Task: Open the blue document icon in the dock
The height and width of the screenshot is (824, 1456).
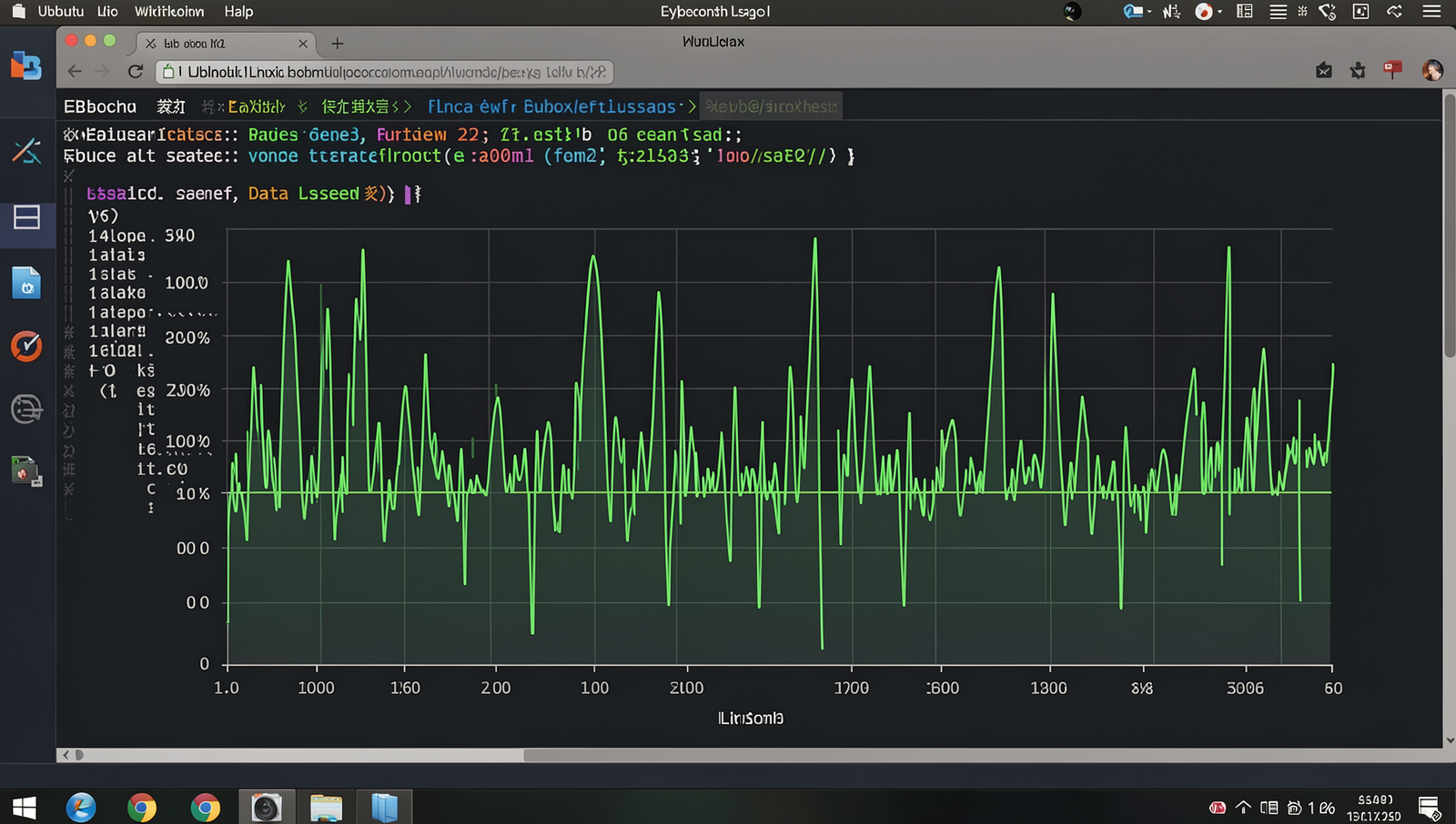Action: click(26, 283)
